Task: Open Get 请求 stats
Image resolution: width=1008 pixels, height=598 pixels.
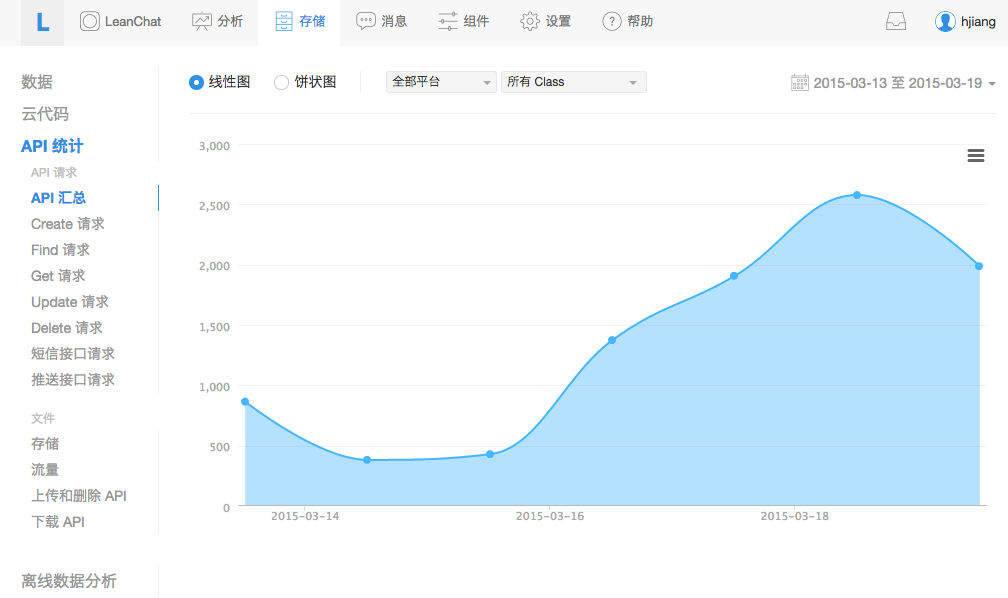Action: click(58, 276)
